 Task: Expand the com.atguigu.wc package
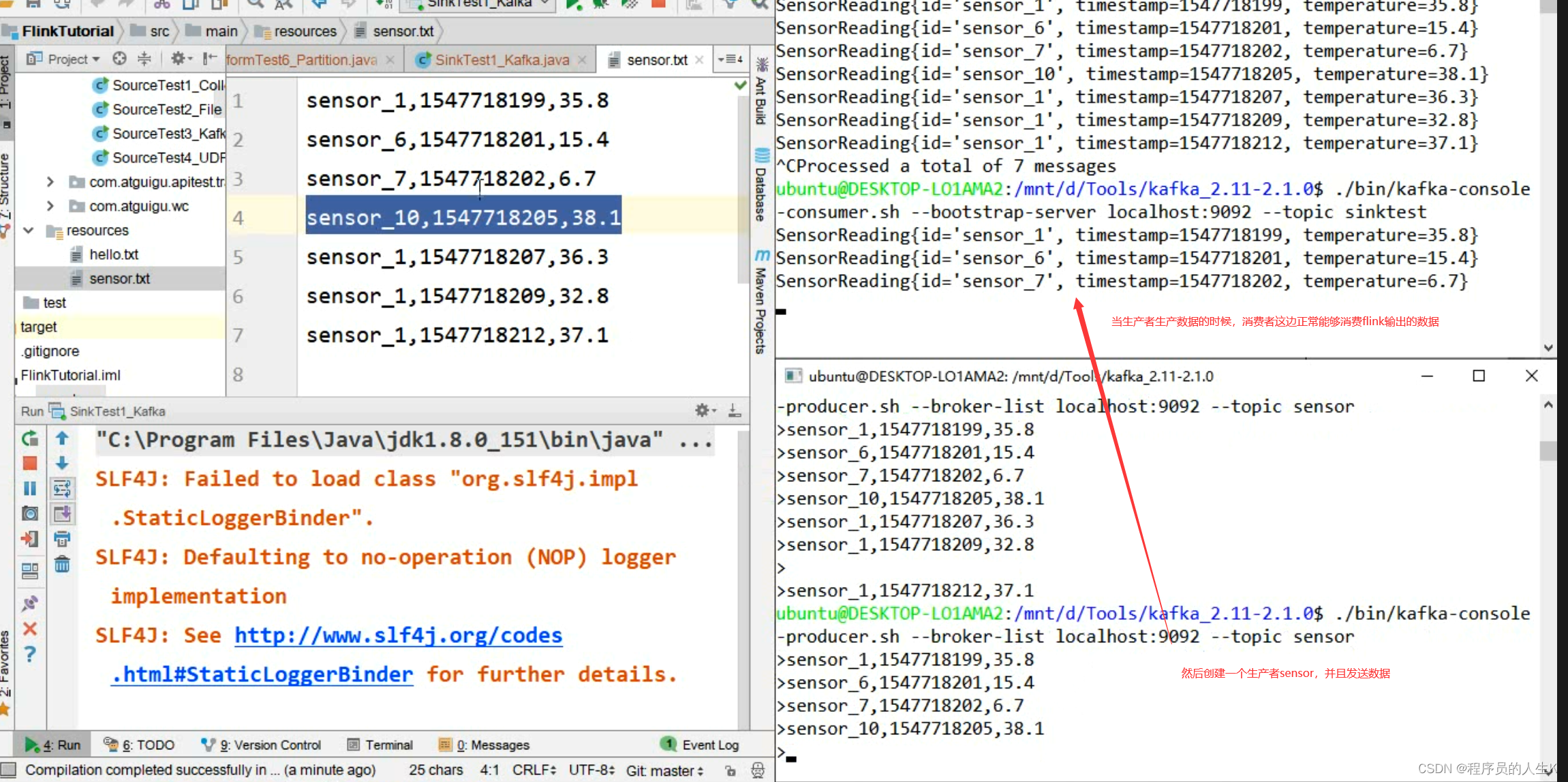click(x=50, y=206)
